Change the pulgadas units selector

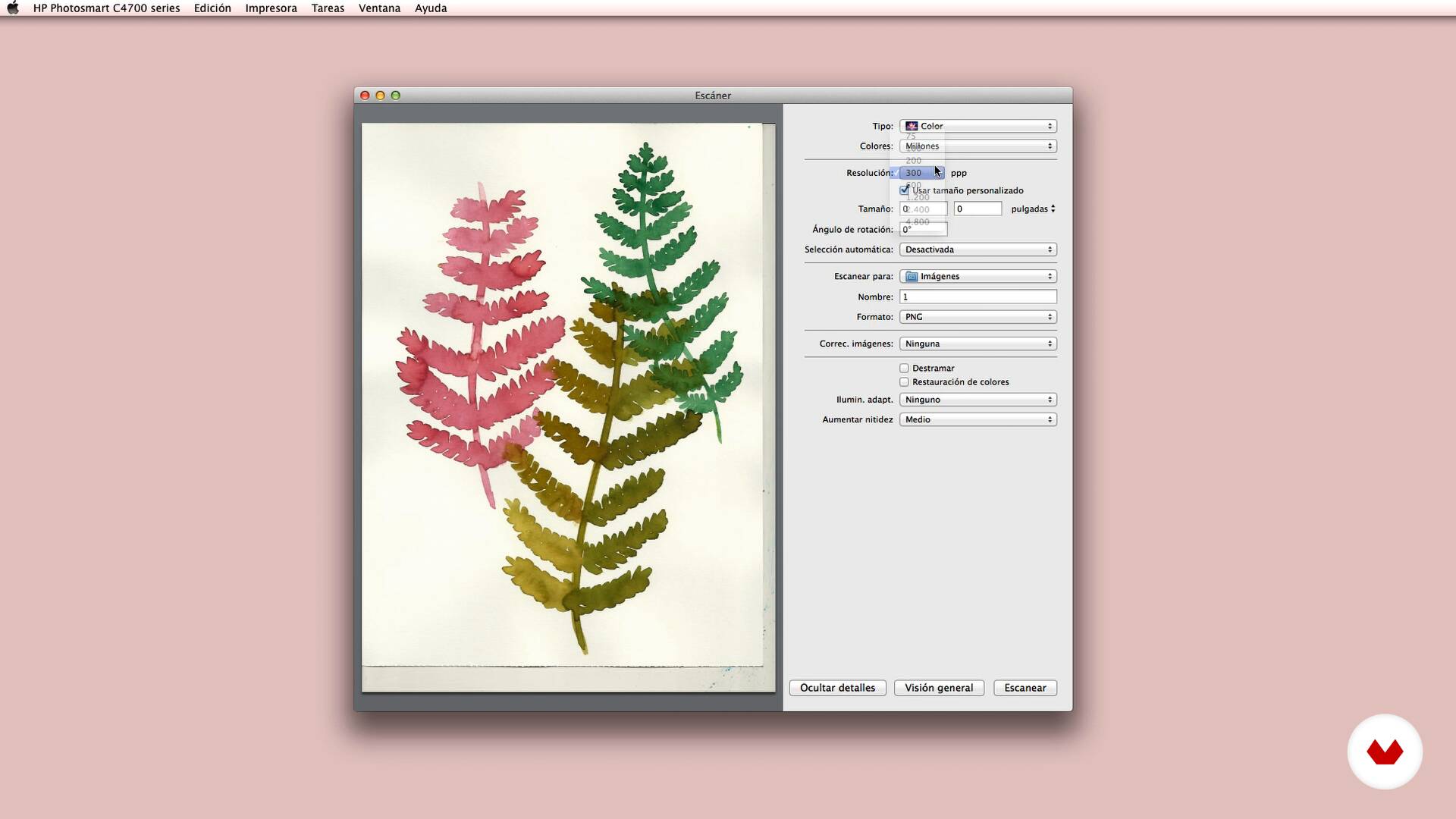(x=1033, y=209)
